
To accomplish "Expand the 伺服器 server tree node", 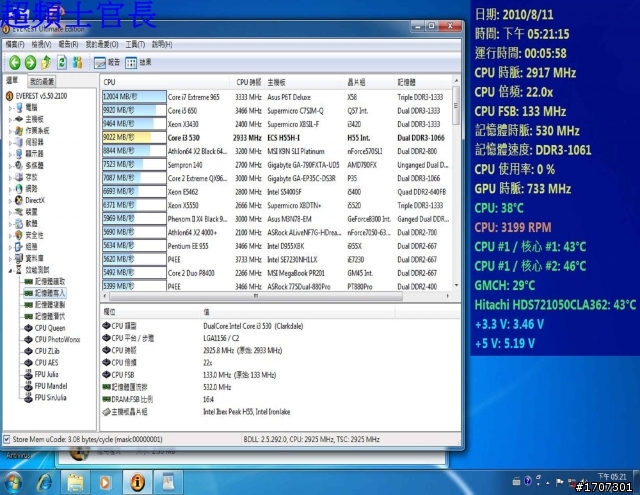I will tap(10, 142).
